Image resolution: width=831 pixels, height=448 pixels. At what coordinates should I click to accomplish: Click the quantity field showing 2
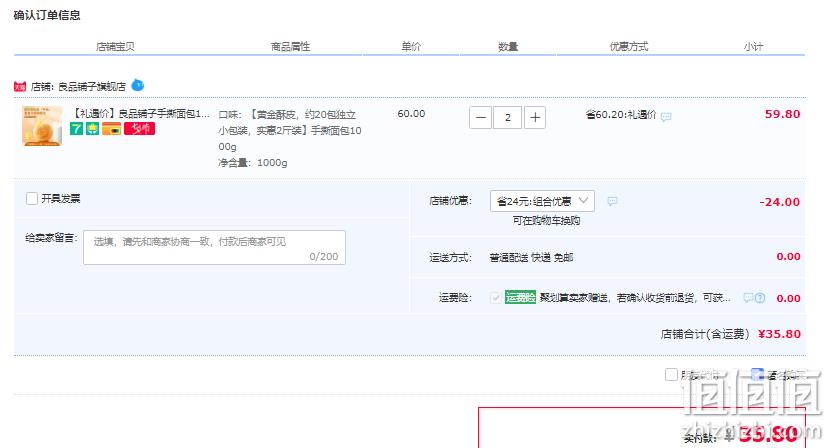[x=507, y=118]
